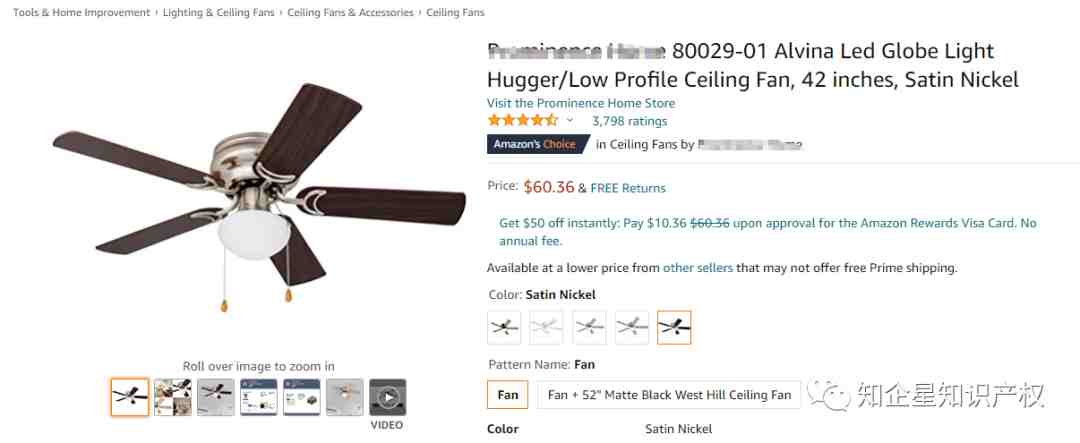Screen dimensions: 1080x443
Task: Select the third fan color swatch
Action: click(590, 327)
